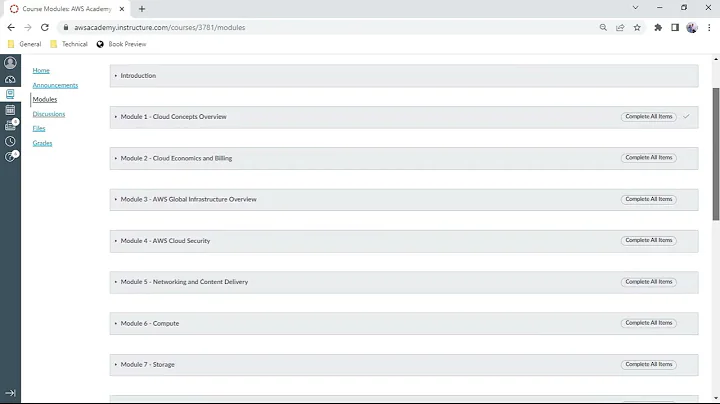The width and height of the screenshot is (720, 404).
Task: Click Complete All Items for Module 1
Action: click(x=648, y=117)
